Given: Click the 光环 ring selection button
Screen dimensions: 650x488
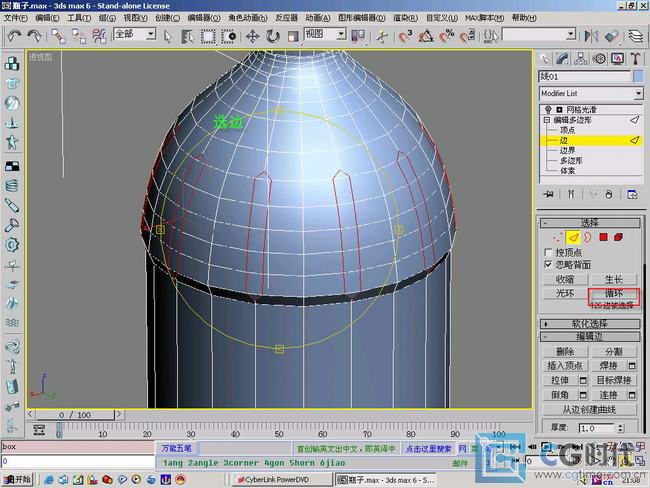Looking at the screenshot, I should 565,294.
